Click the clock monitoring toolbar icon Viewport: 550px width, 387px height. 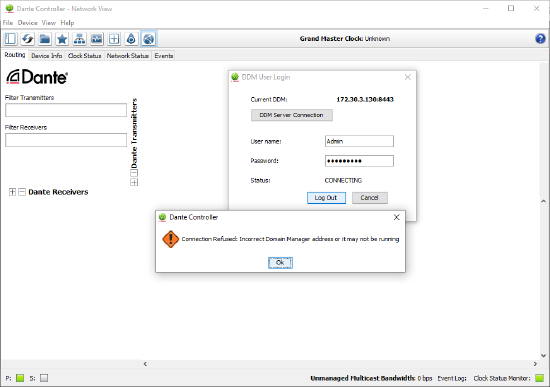(96, 39)
